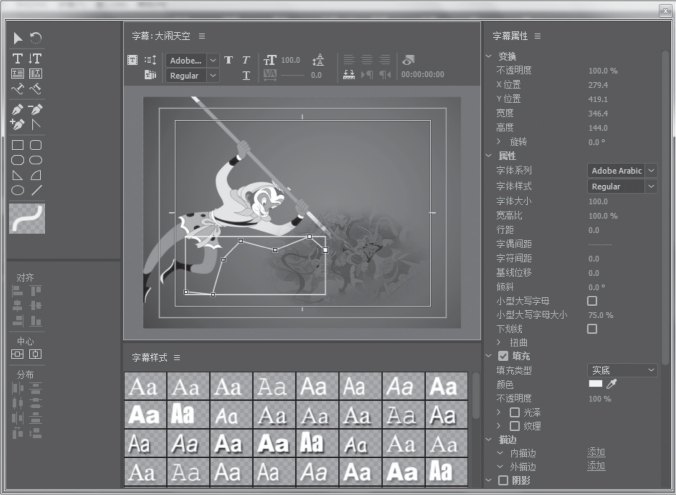Open 填充类型 实底 dropdown

click(x=622, y=370)
